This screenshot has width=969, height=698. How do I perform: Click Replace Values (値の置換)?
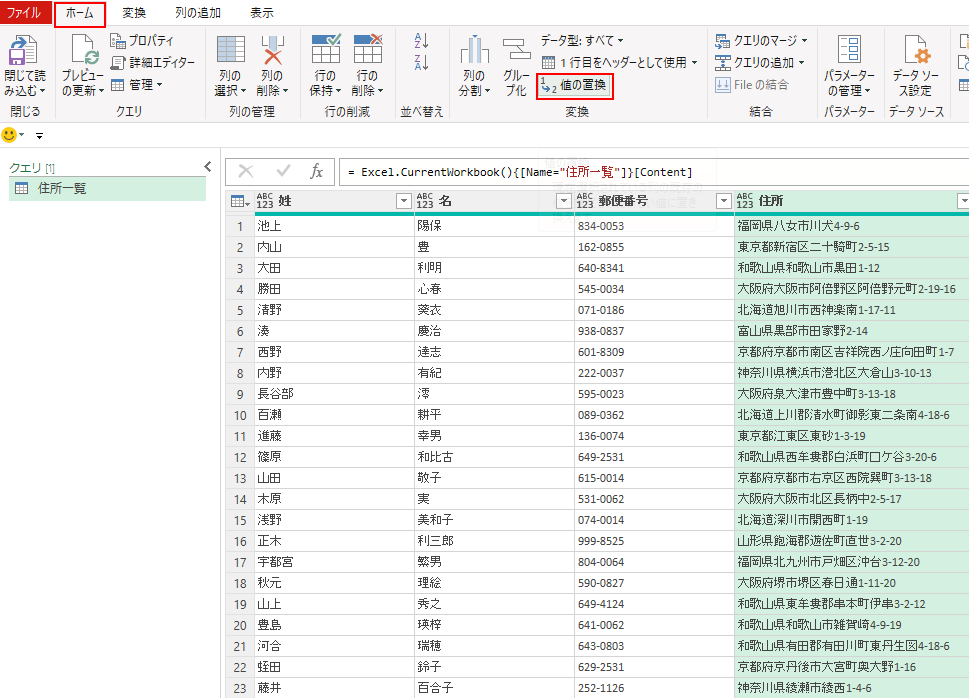click(x=574, y=85)
